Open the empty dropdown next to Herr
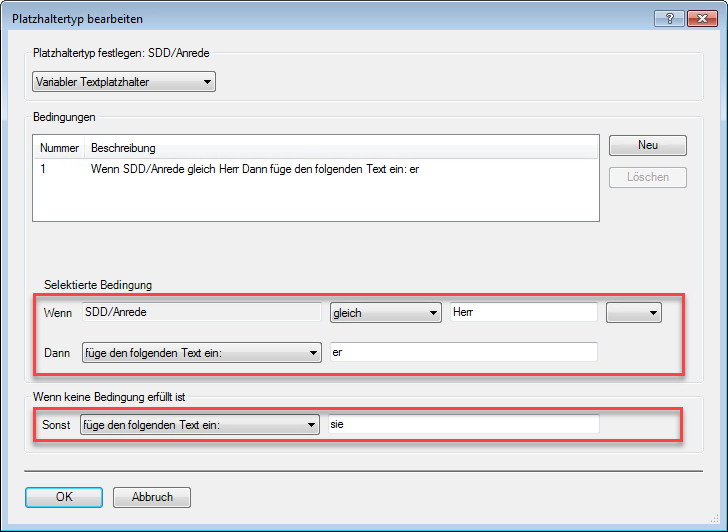Screen dimensions: 728x532 point(634,313)
